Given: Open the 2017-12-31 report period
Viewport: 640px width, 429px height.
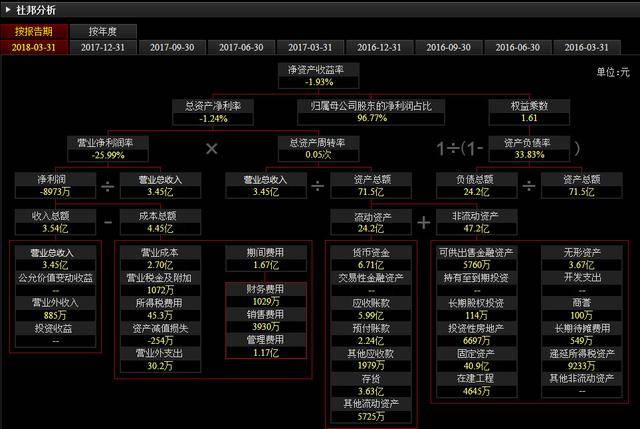Looking at the screenshot, I should click(104, 47).
